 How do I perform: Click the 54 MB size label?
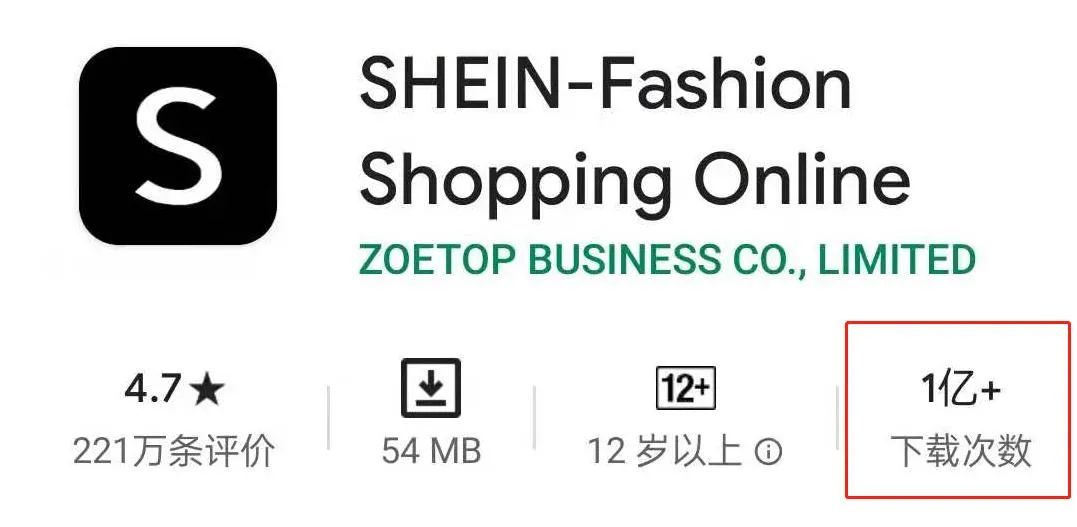coord(431,451)
